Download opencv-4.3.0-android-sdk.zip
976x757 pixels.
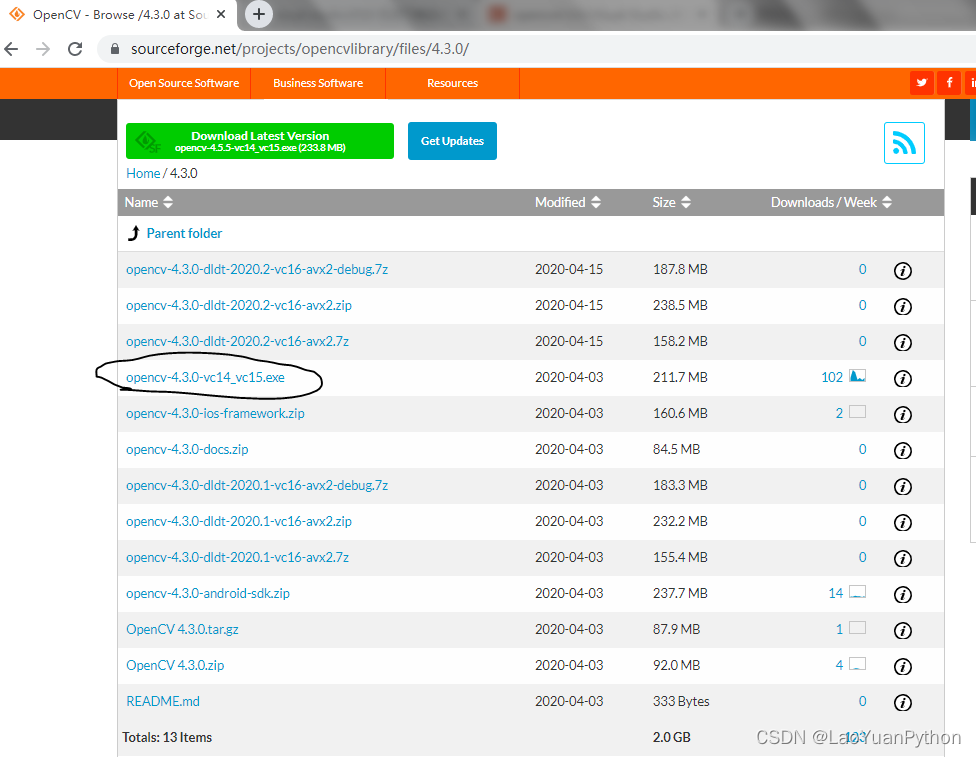tap(208, 593)
